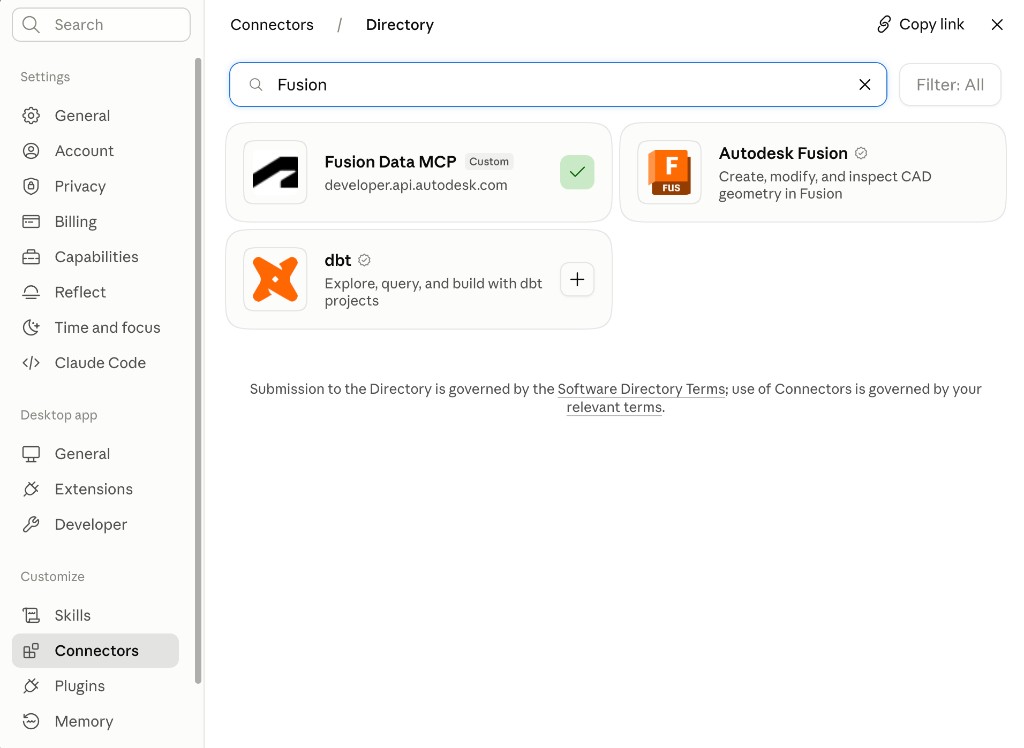Toggle the green checkmark on Fusion Data MCP
Image resolution: width=1024 pixels, height=748 pixels.
[x=577, y=172]
